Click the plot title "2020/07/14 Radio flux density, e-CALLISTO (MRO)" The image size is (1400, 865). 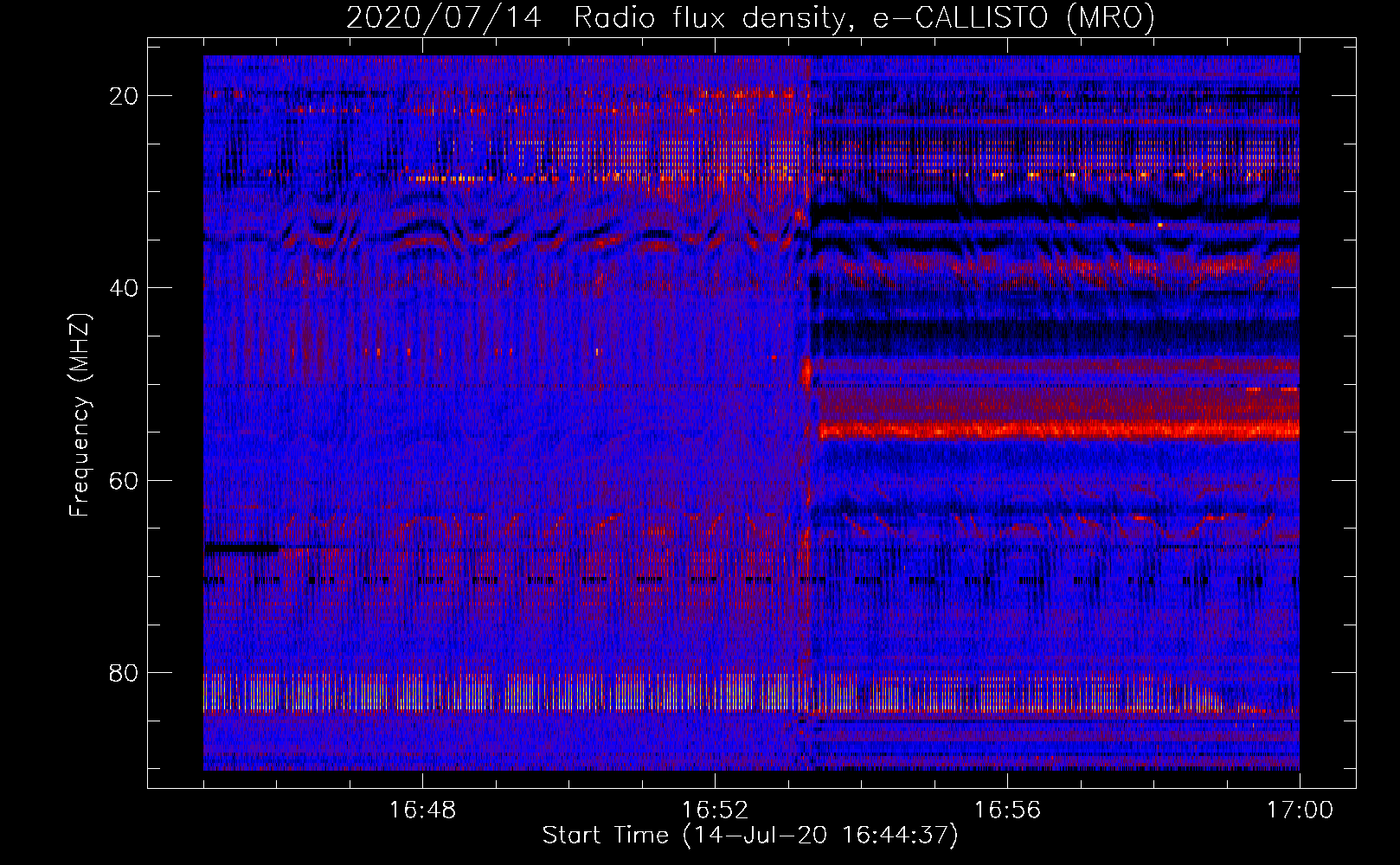(750, 17)
